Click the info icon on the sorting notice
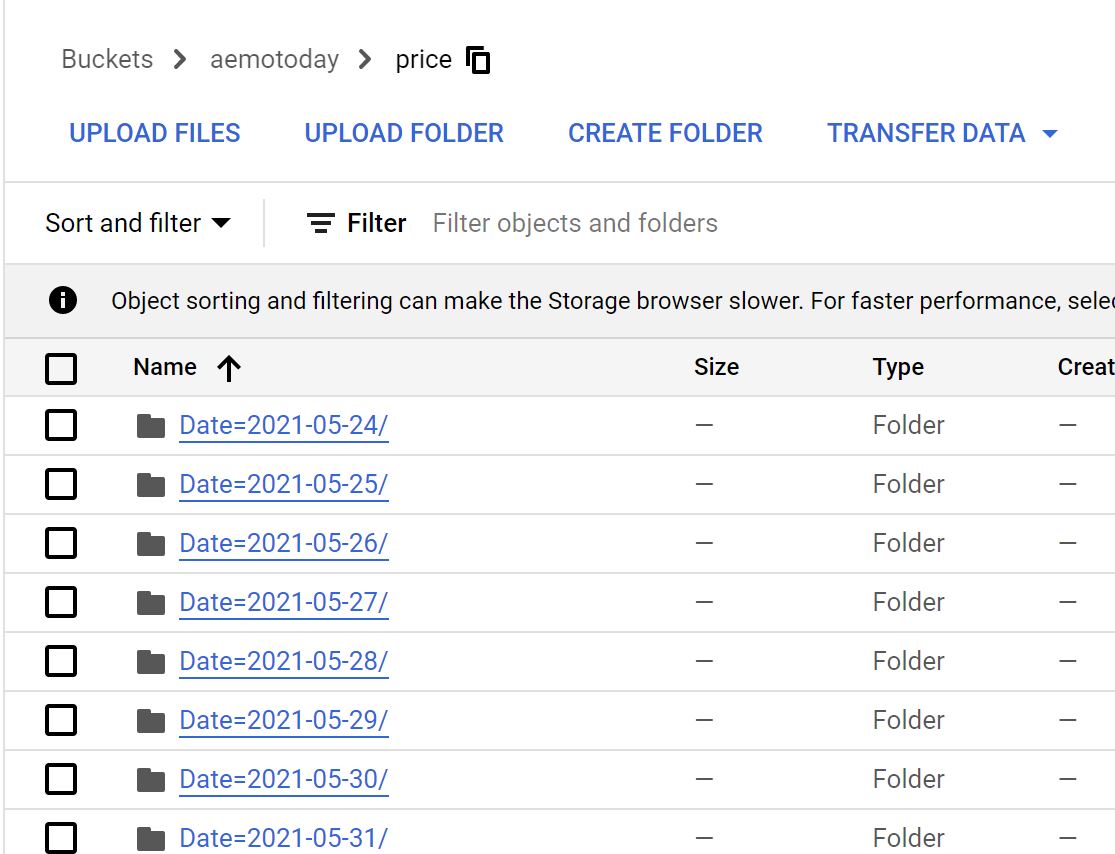The width and height of the screenshot is (1115, 854). tap(62, 300)
